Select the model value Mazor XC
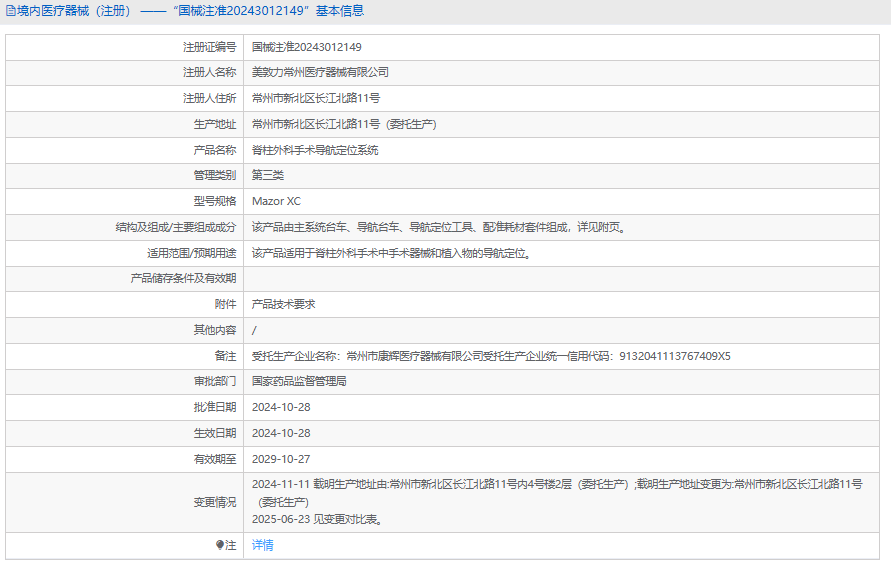Image resolution: width=891 pixels, height=566 pixels. (x=276, y=201)
